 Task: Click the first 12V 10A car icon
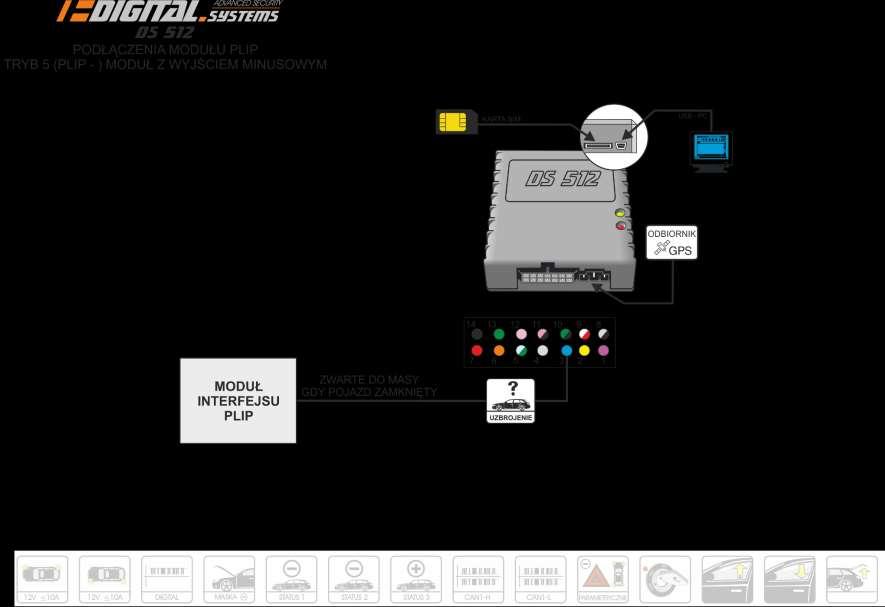(42, 579)
